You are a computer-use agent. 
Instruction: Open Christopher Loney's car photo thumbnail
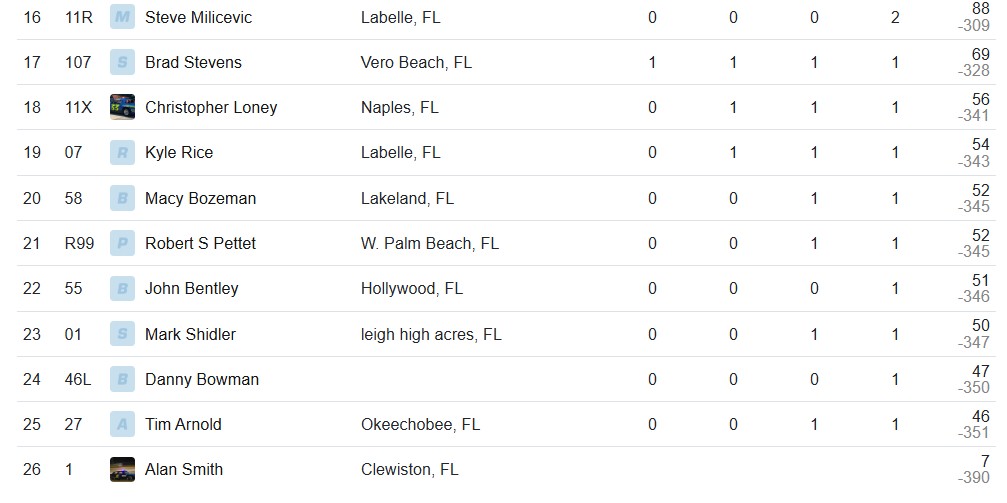tap(122, 107)
